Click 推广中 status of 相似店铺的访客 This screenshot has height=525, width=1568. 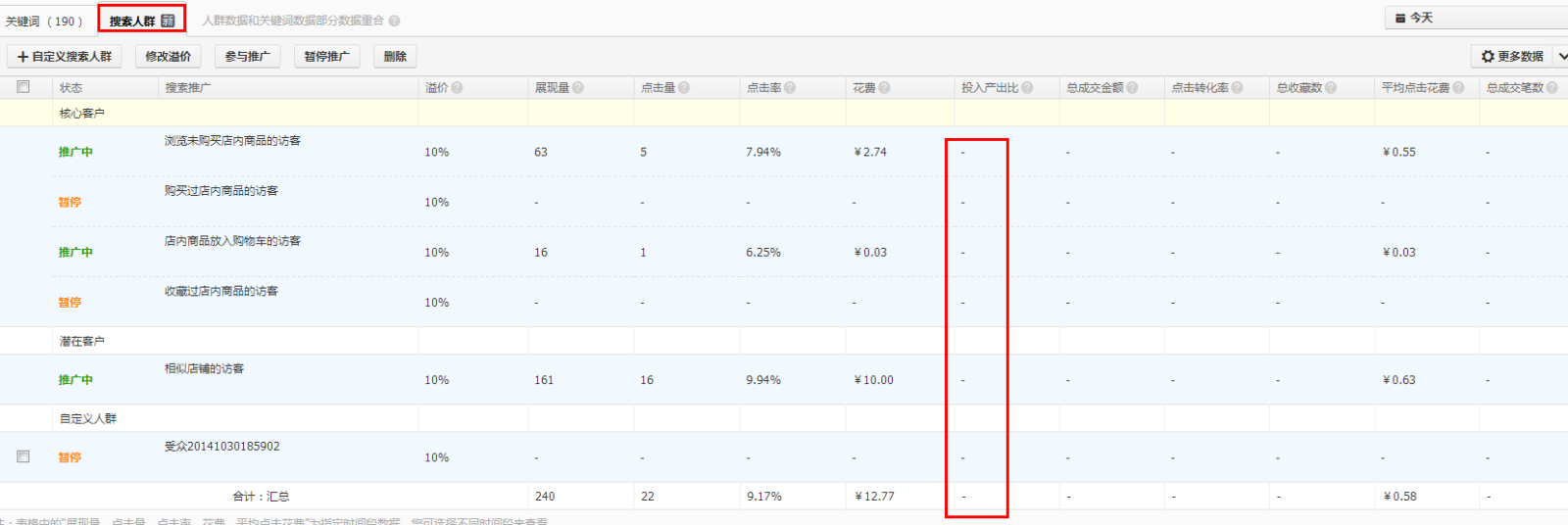coord(75,379)
